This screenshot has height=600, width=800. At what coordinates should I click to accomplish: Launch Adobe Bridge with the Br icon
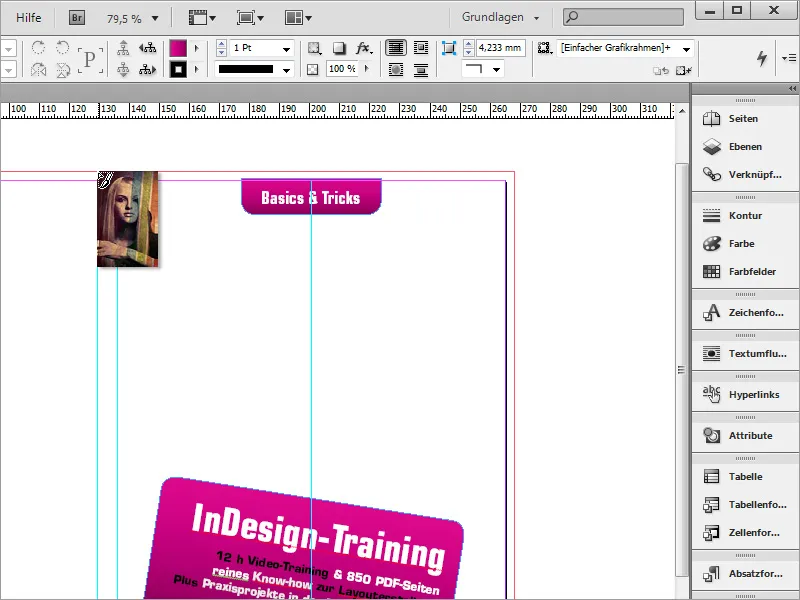[x=77, y=18]
